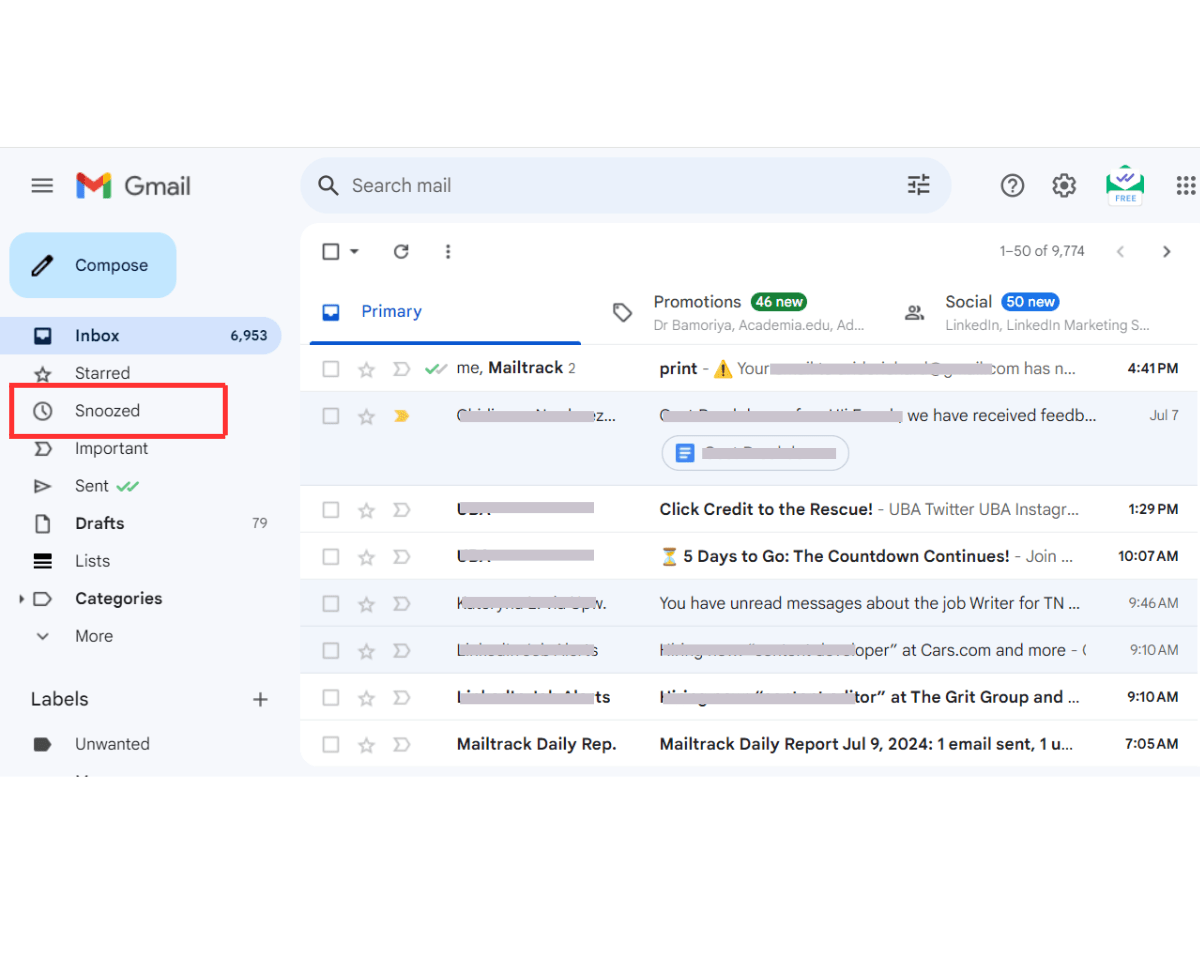Open 'Click Credit to the Rescue!' email
This screenshot has height=960, width=1200.
point(750,510)
